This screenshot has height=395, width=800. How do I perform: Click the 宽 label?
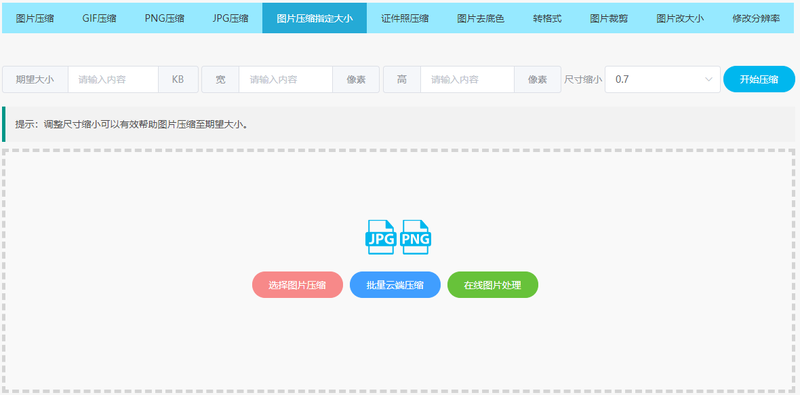pos(220,80)
